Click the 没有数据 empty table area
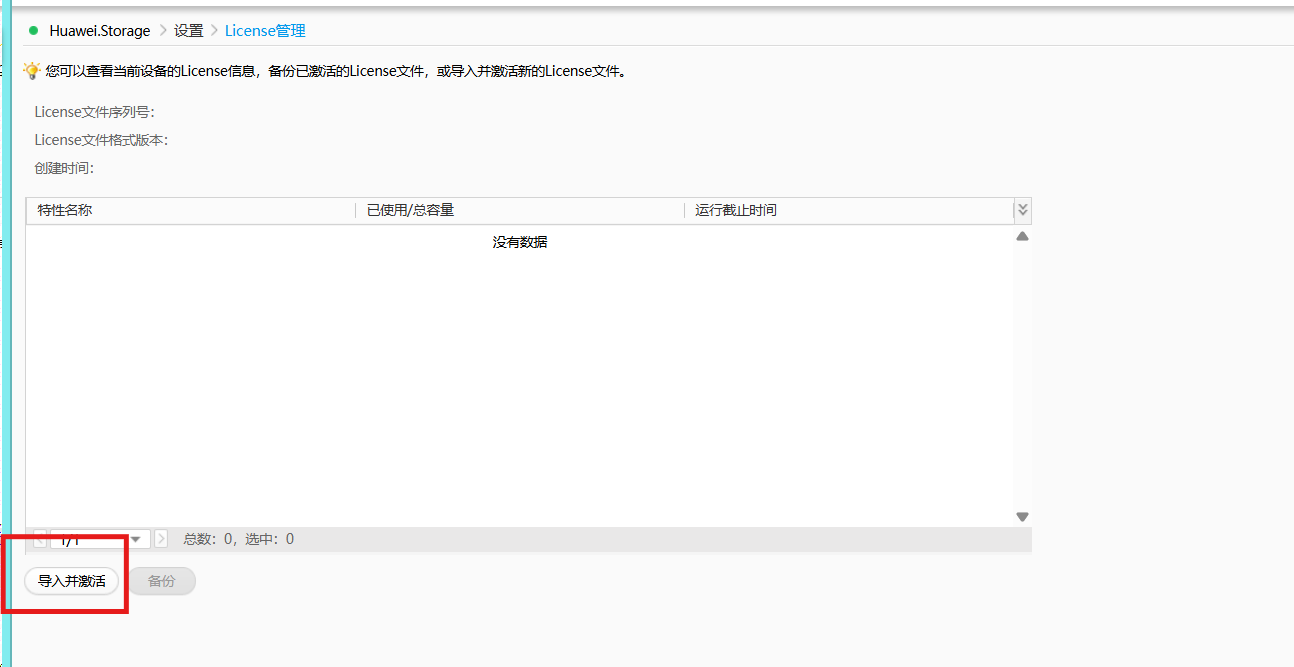 coord(520,241)
